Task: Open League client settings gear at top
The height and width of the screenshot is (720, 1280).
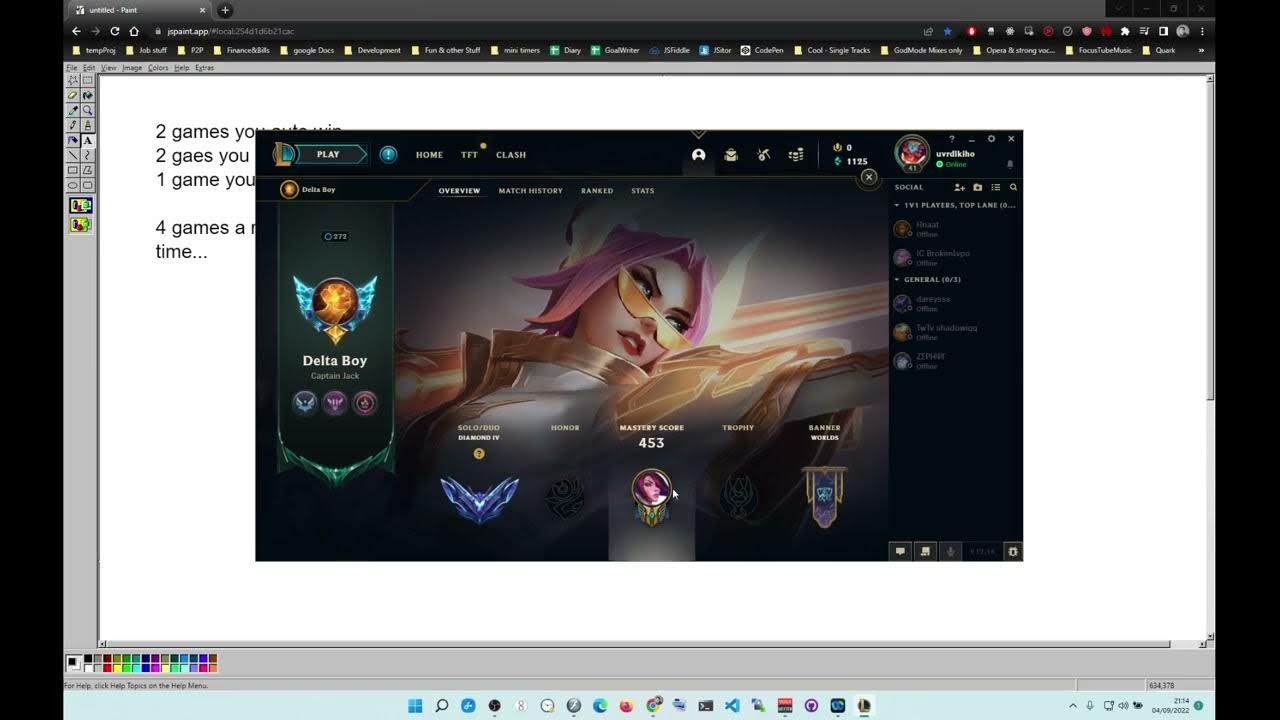Action: [991, 139]
